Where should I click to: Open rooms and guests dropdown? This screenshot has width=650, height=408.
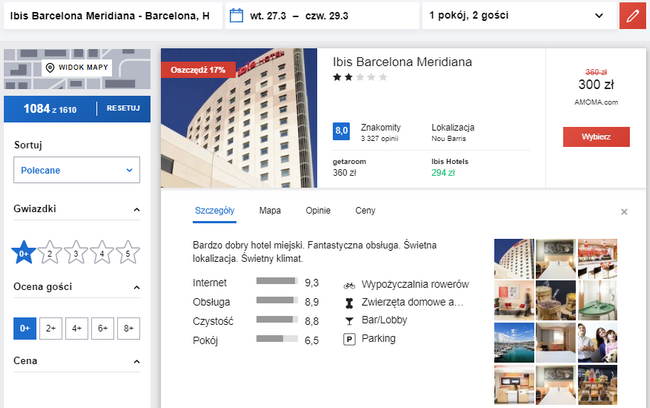tap(519, 16)
